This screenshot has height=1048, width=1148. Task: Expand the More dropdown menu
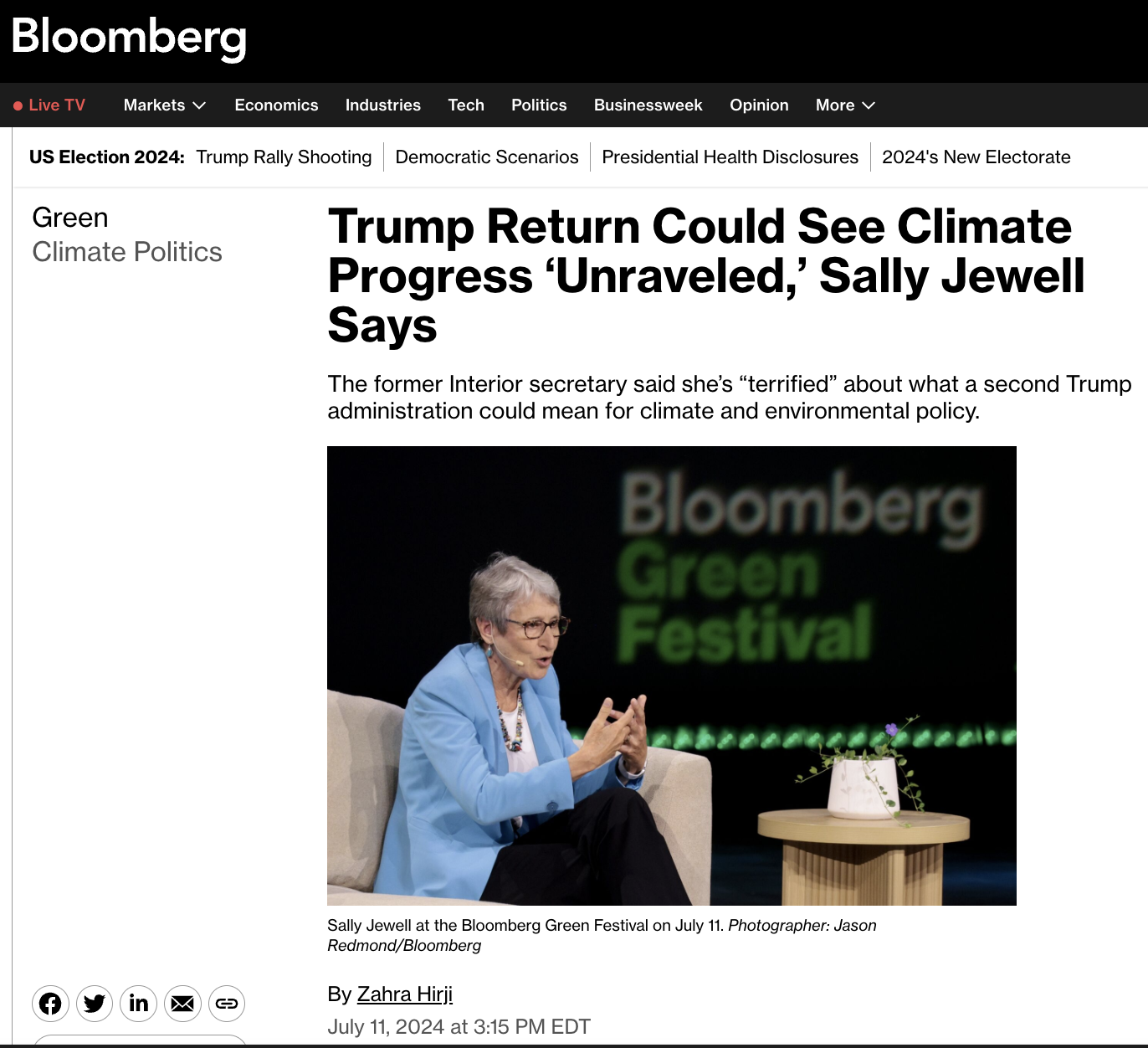845,105
